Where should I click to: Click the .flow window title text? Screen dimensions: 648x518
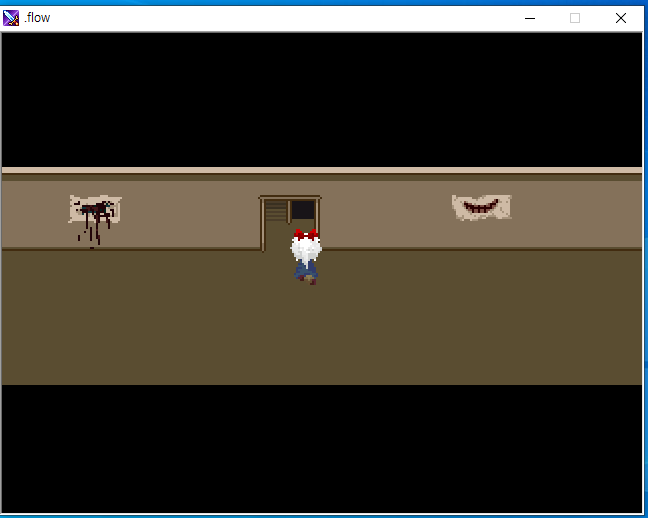(37, 18)
